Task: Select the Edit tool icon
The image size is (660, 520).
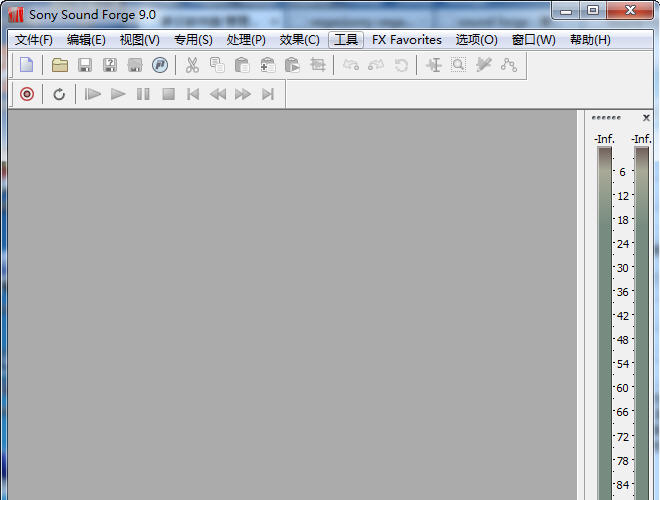Action: [x=434, y=65]
